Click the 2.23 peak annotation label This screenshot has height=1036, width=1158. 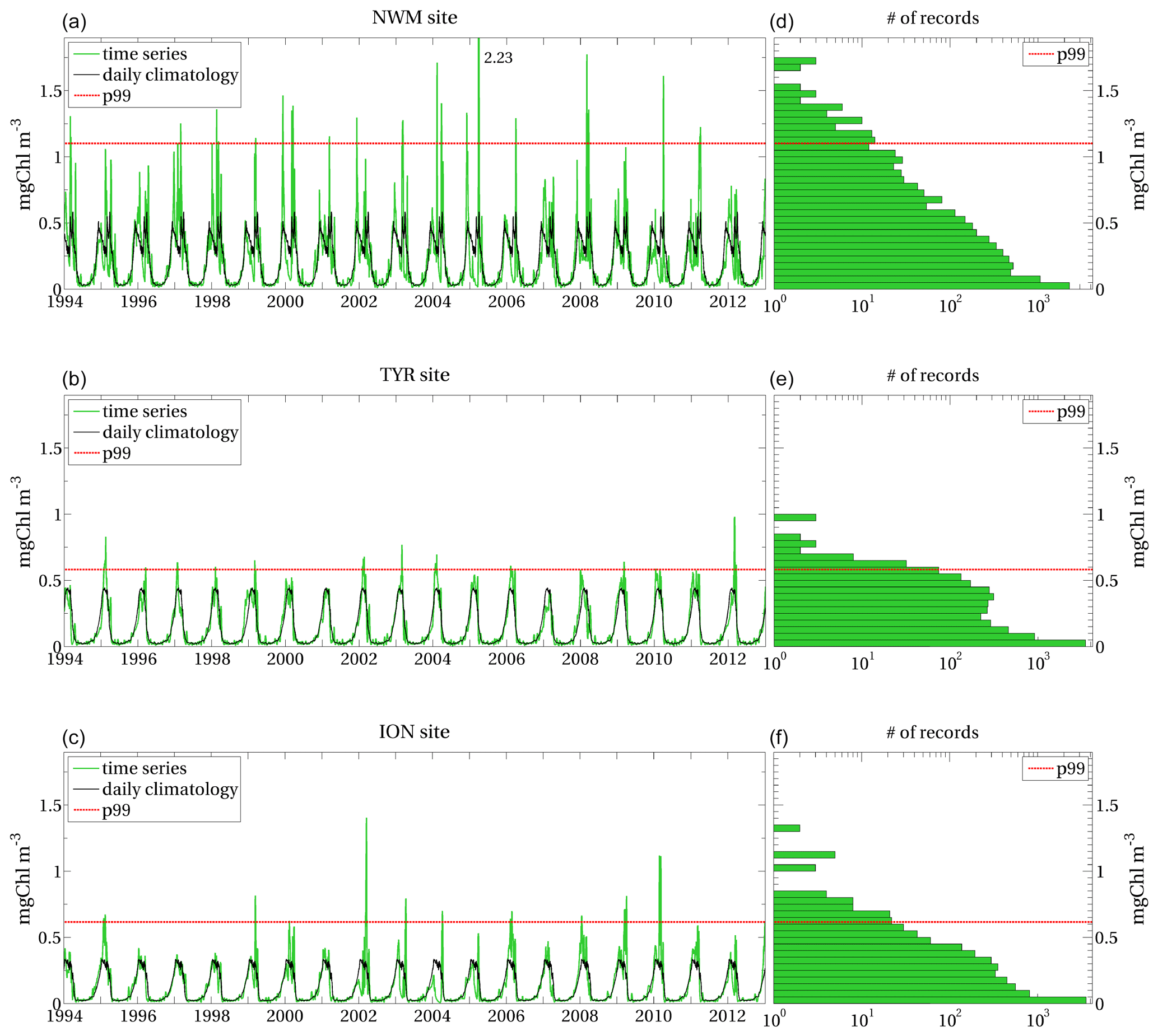(497, 58)
